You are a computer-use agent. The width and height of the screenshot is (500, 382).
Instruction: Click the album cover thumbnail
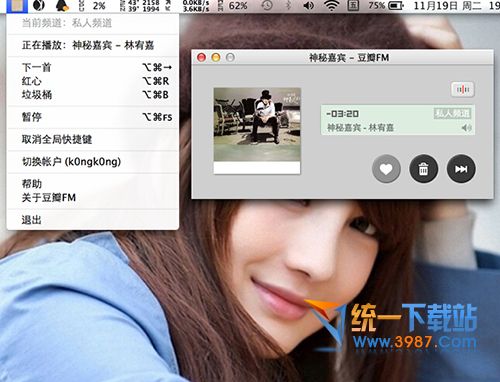[257, 131]
